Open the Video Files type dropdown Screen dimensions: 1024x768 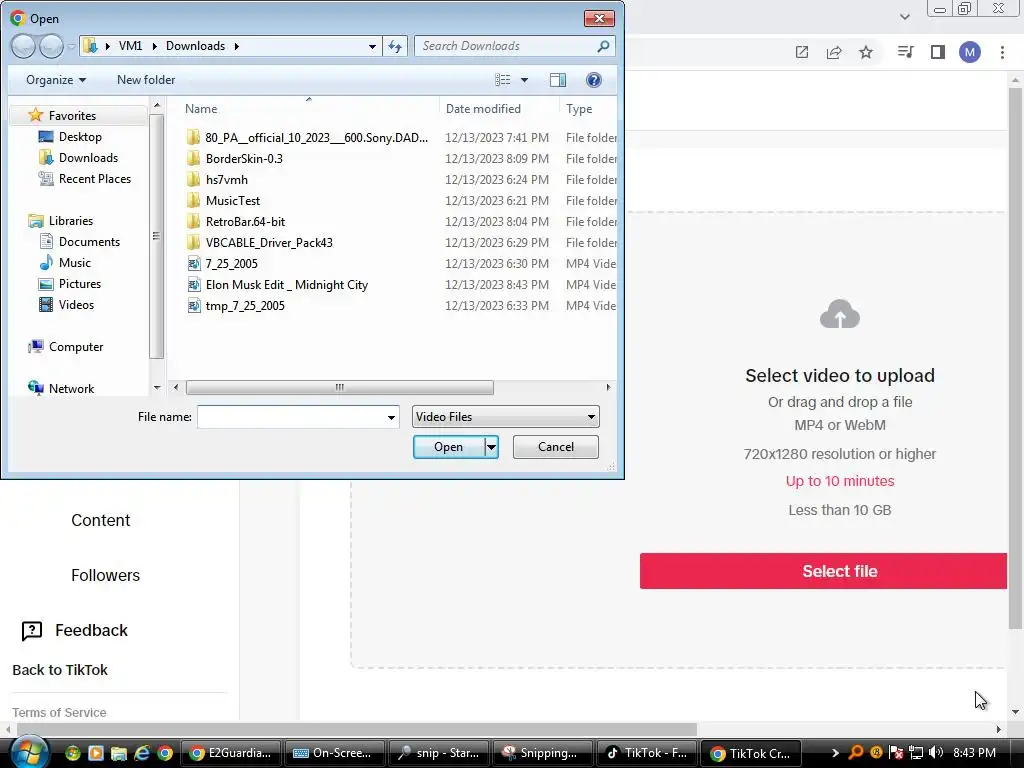pos(505,417)
